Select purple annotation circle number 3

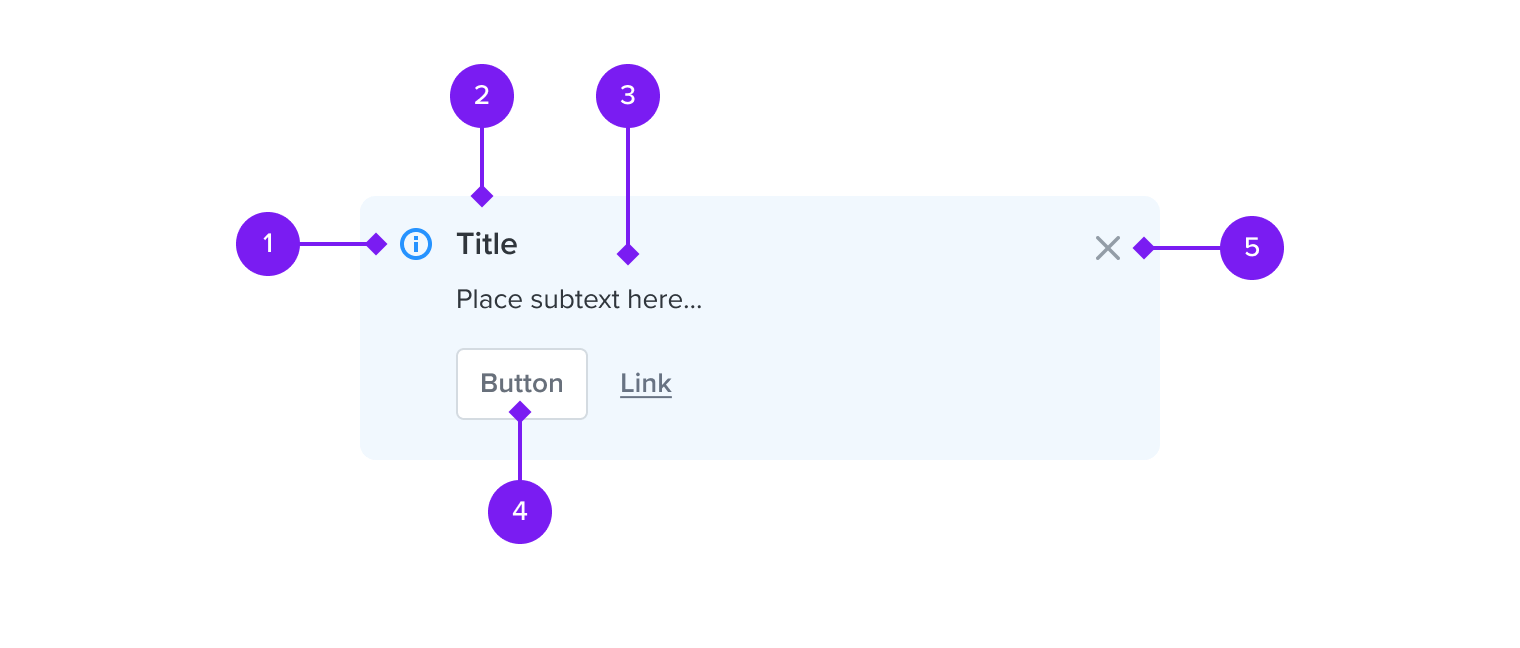point(628,96)
